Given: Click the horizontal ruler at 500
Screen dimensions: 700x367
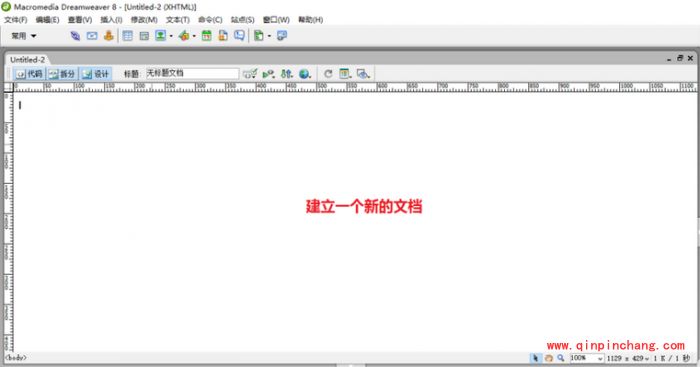Looking at the screenshot, I should coord(321,86).
